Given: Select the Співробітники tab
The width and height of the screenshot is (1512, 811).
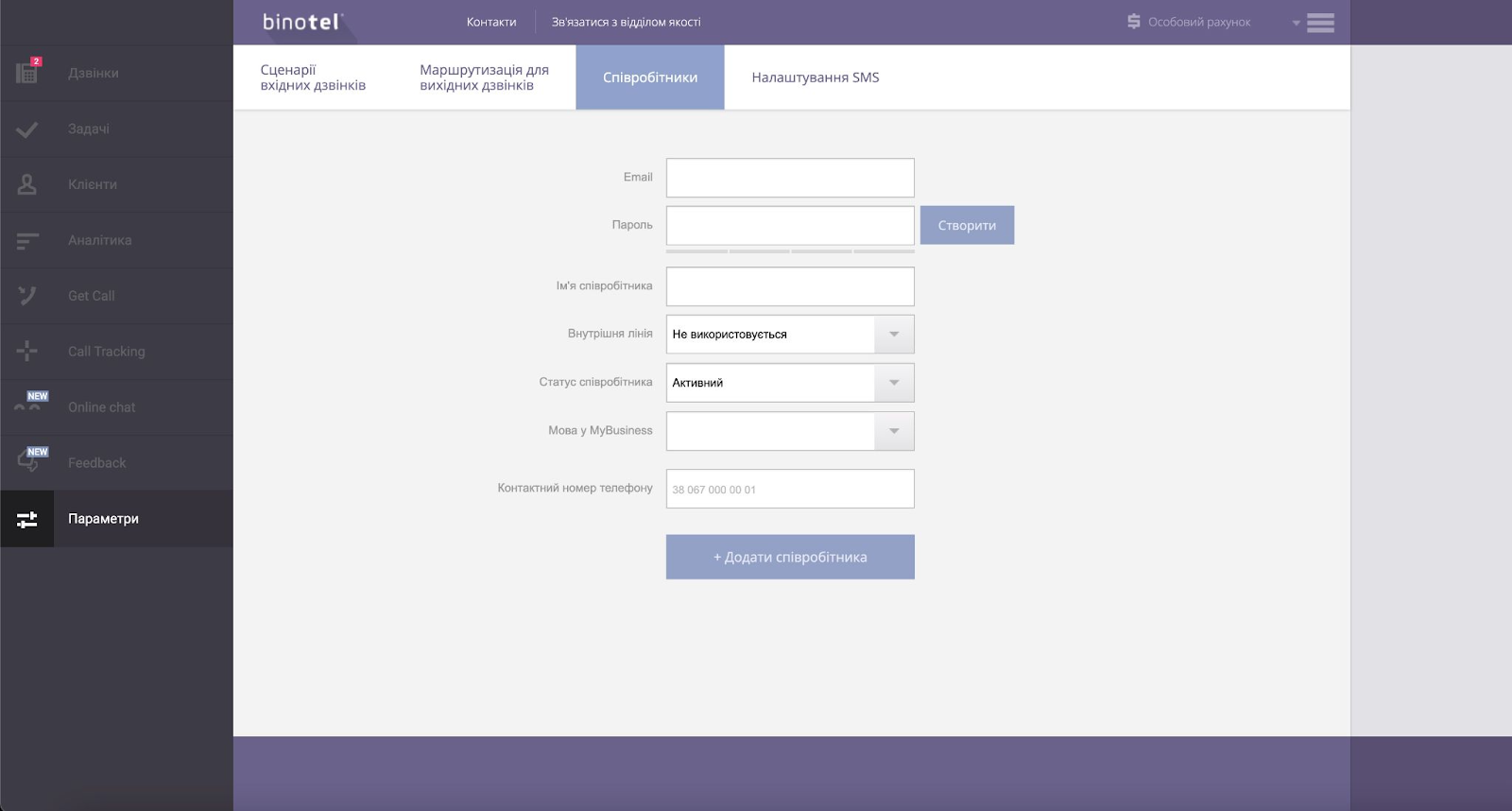Looking at the screenshot, I should click(x=650, y=78).
